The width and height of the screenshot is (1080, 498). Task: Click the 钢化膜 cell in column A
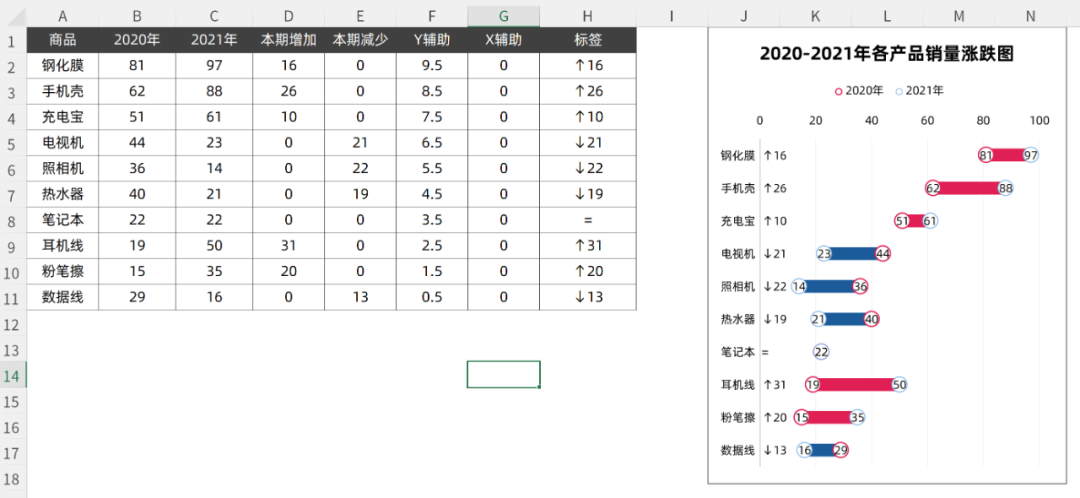[62, 66]
